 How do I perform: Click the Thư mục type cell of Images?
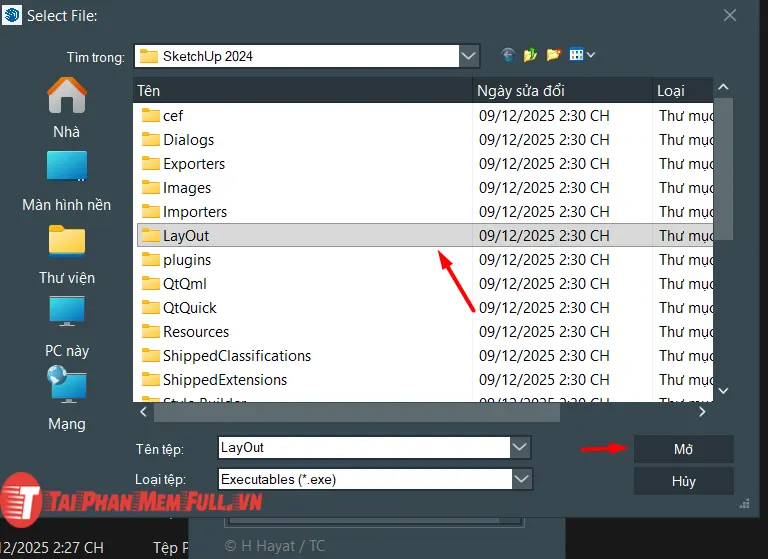(686, 188)
